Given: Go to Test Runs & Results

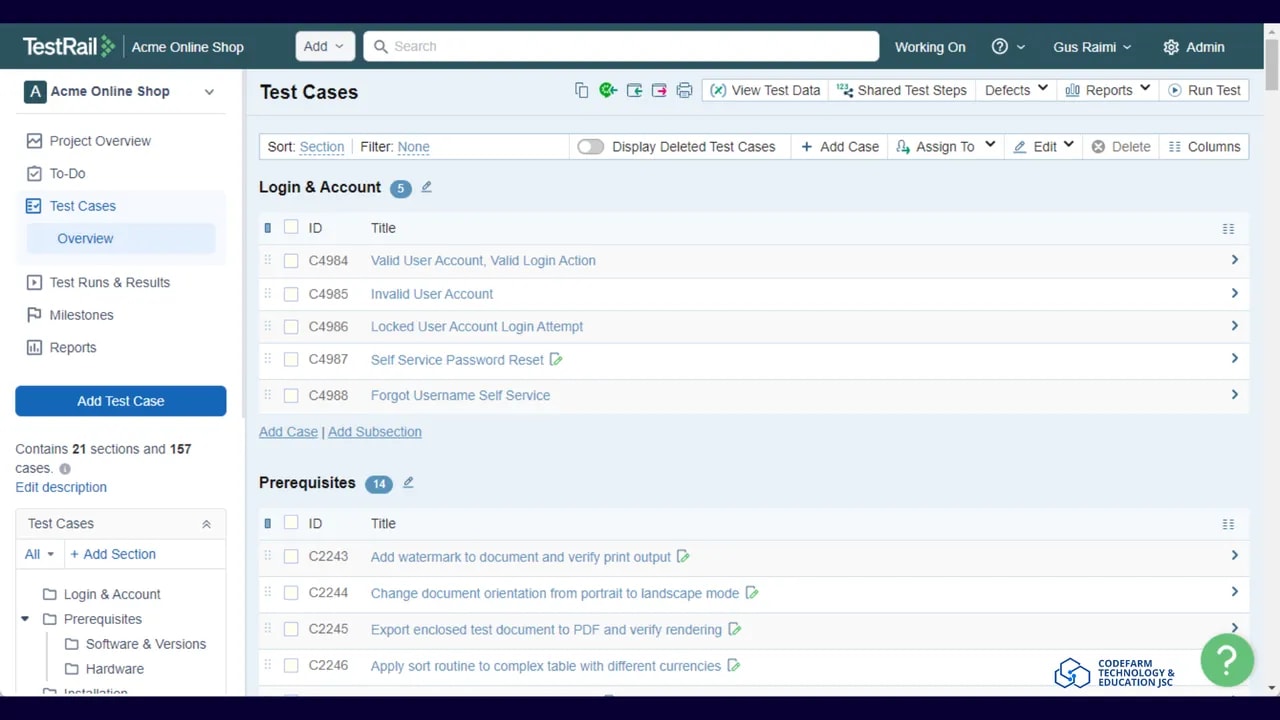Looking at the screenshot, I should click(x=109, y=282).
